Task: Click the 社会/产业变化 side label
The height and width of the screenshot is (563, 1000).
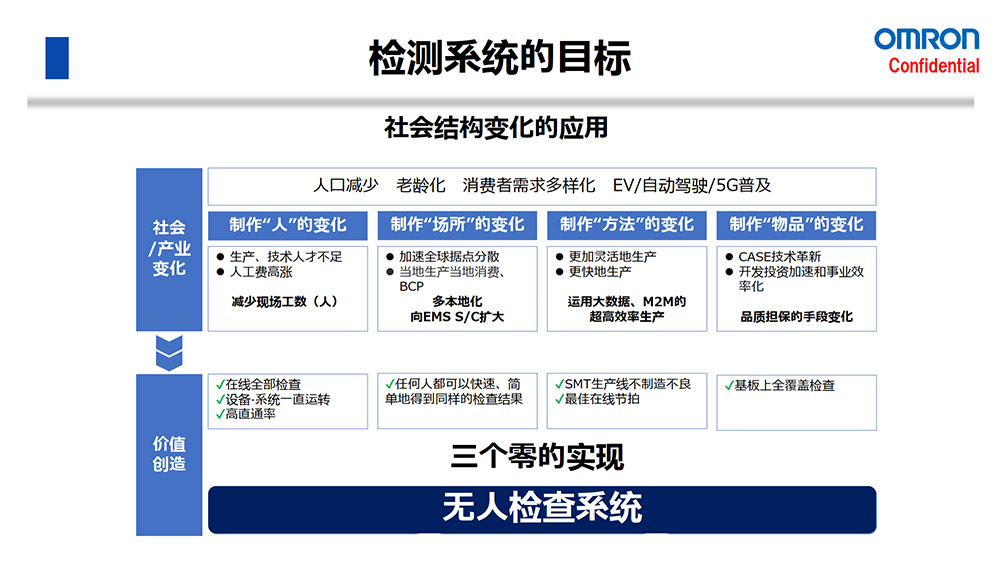Action: pyautogui.click(x=169, y=249)
